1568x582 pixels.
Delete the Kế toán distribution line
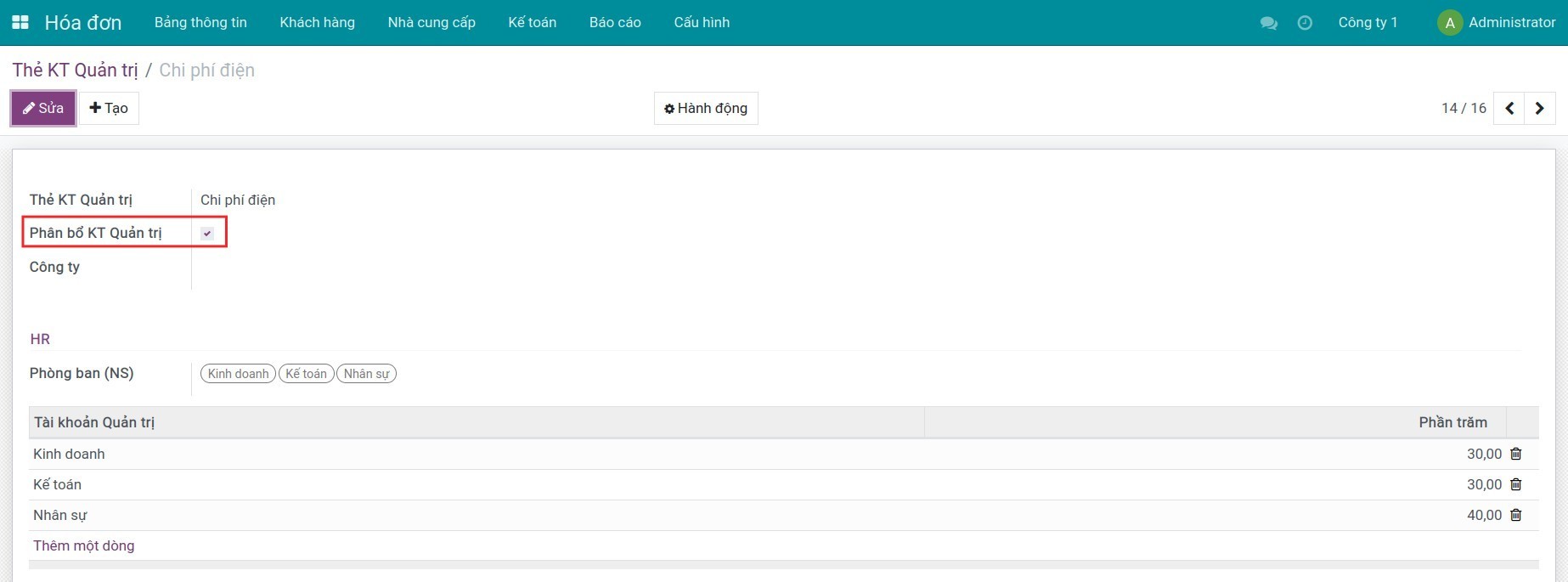point(1515,484)
